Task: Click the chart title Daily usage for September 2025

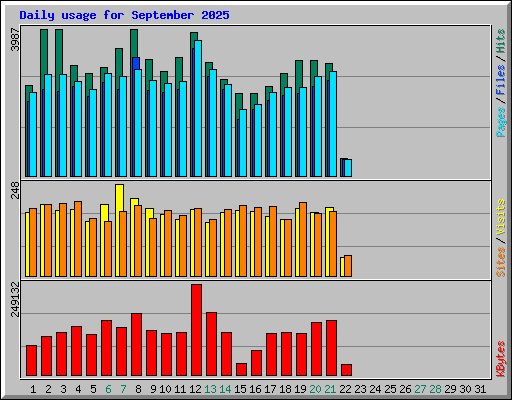Action: pyautogui.click(x=124, y=15)
